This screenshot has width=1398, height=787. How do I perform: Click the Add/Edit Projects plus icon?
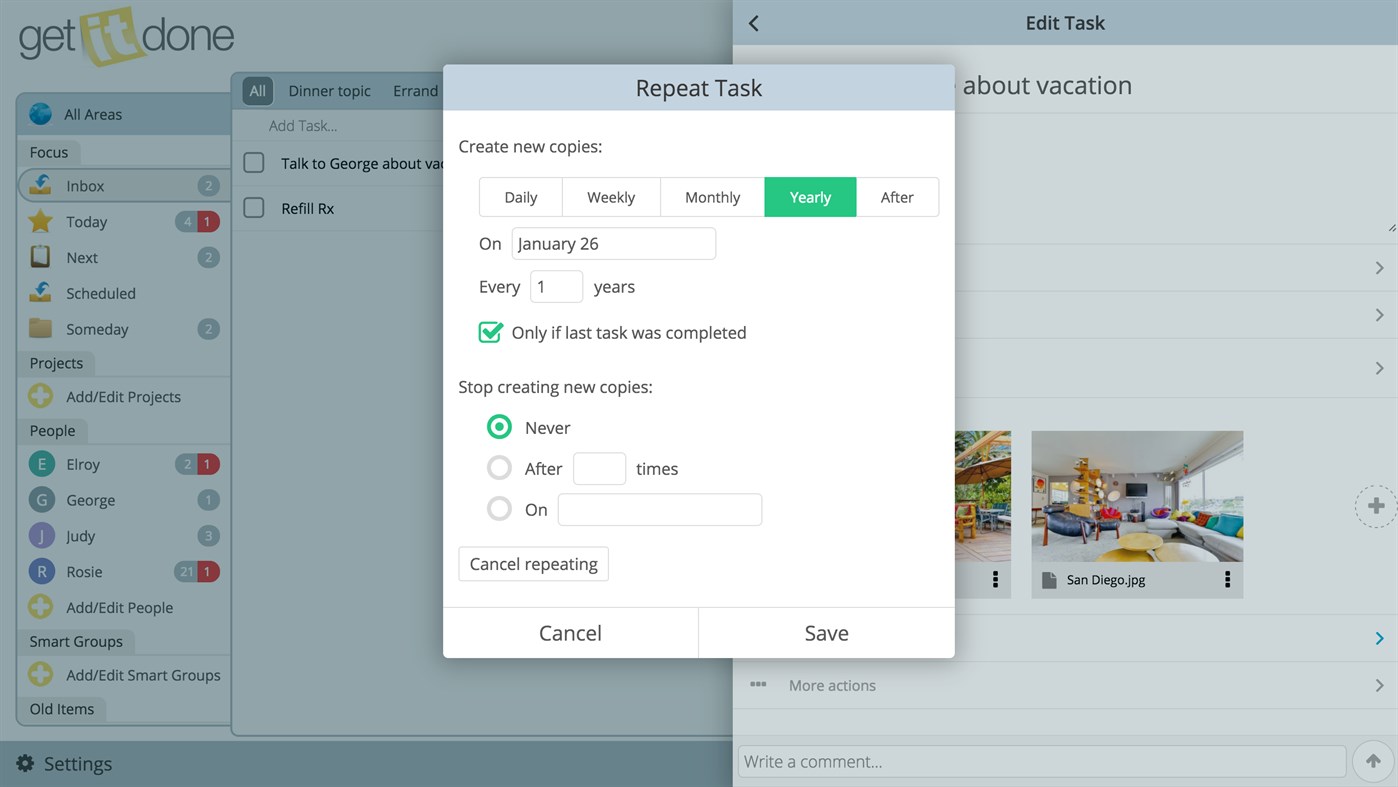(40, 396)
